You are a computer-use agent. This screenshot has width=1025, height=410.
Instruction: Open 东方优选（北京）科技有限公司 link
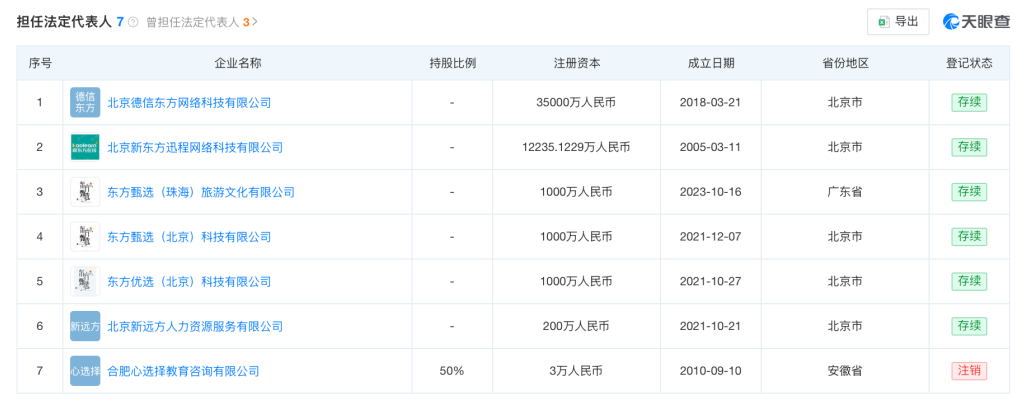(189, 281)
